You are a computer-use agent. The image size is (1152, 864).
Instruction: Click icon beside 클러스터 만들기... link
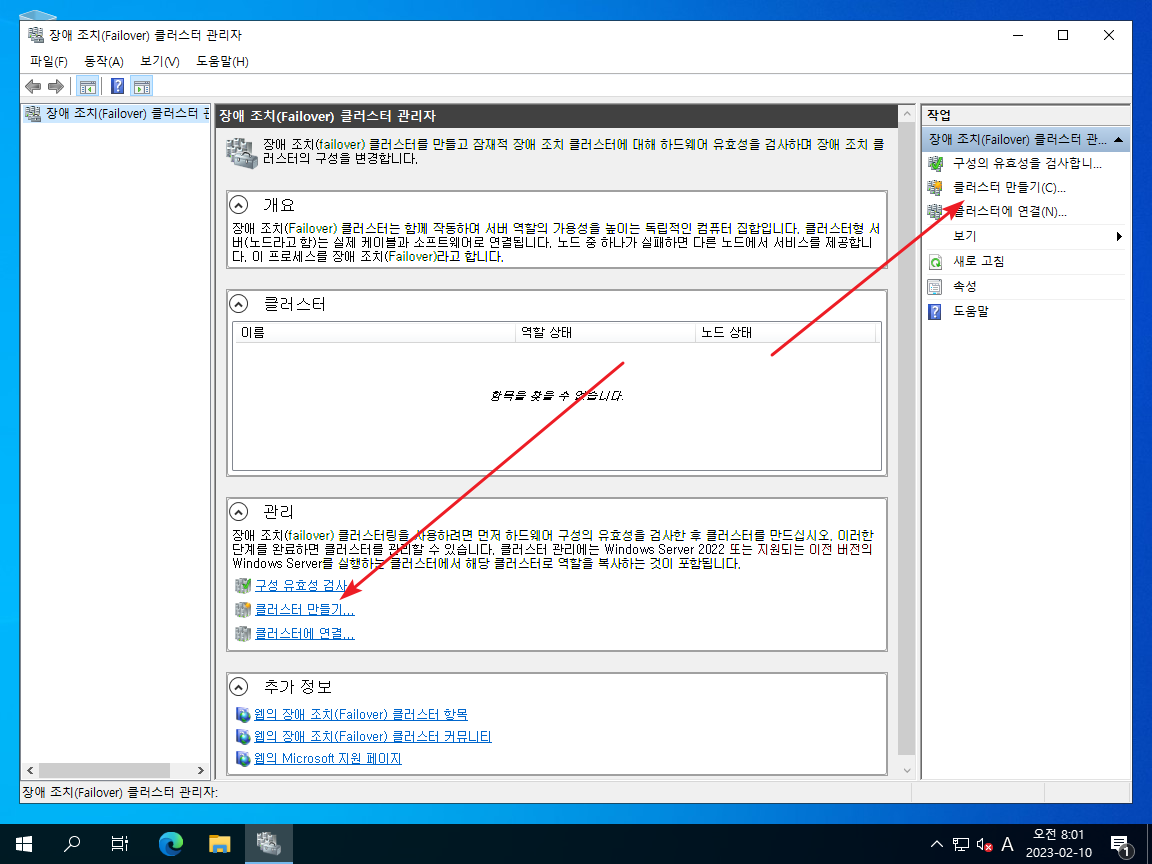(242, 610)
